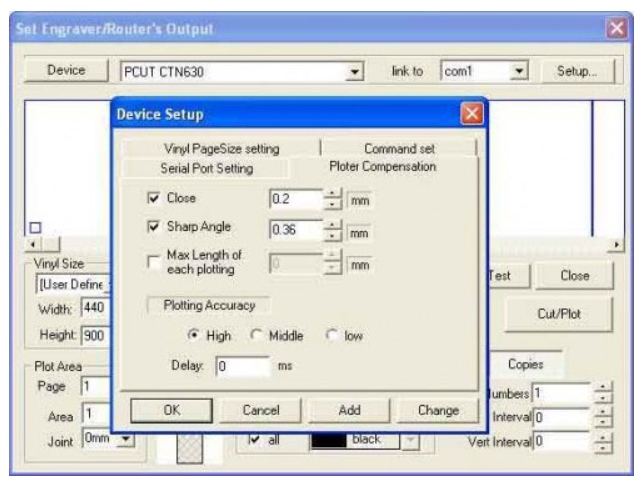Enable Max Length of each plotting

tap(153, 263)
